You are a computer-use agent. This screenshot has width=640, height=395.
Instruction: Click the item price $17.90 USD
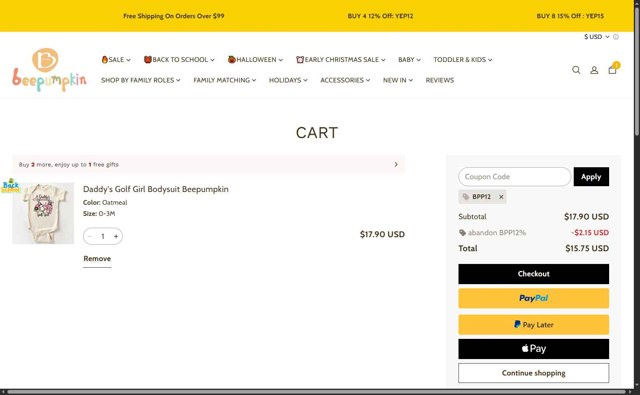pyautogui.click(x=382, y=234)
